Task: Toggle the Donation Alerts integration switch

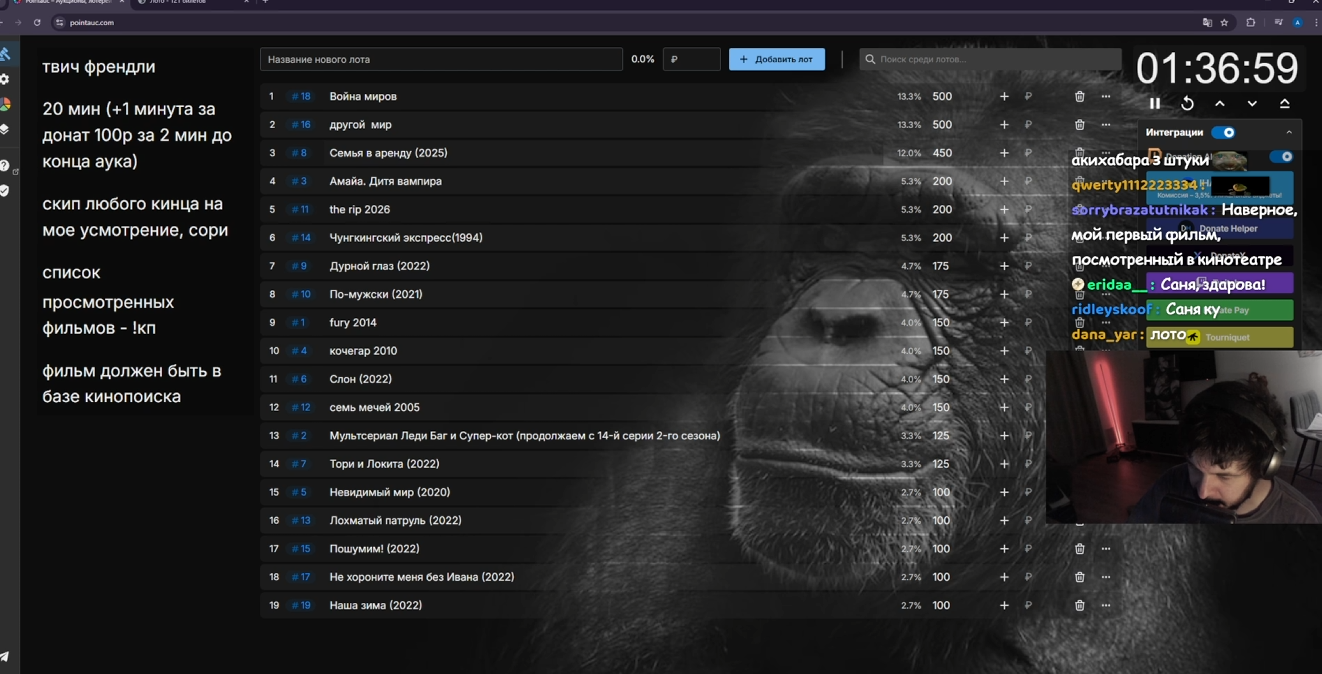Action: [1281, 157]
